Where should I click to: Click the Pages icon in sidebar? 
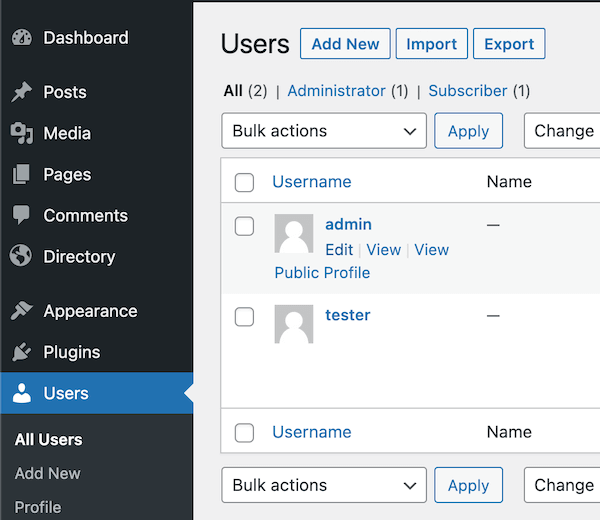[x=21, y=174]
